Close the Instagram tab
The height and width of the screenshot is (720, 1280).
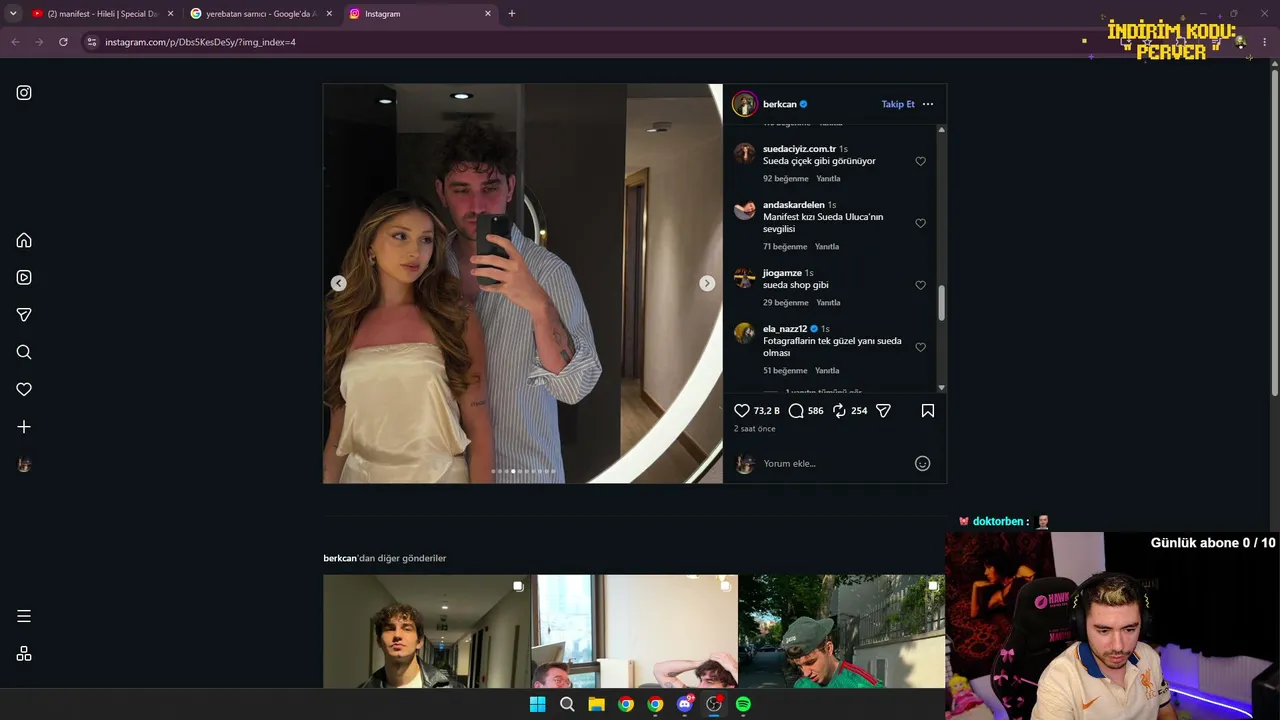coord(488,14)
